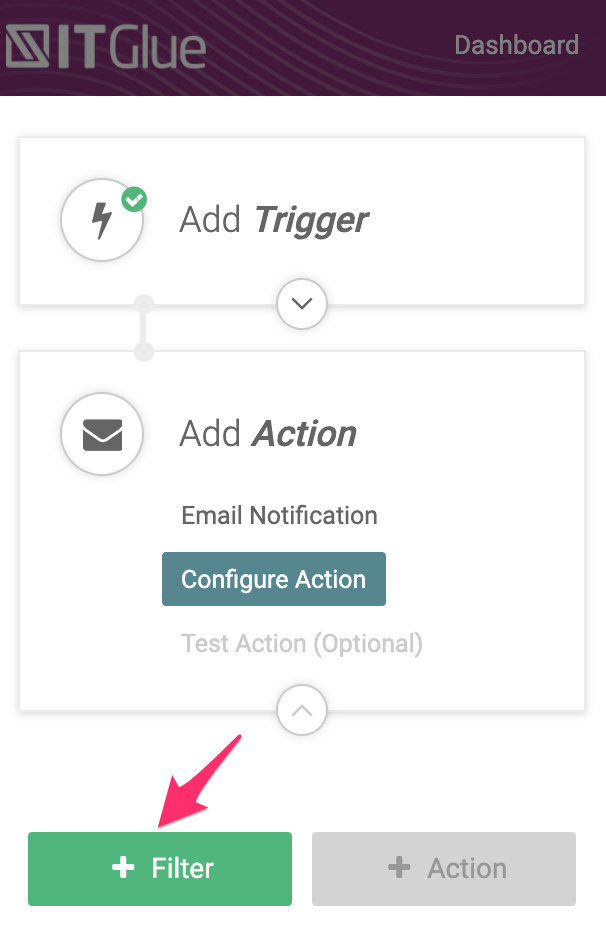Click the plus icon beside Filter
The width and height of the screenshot is (606, 936).
click(123, 868)
